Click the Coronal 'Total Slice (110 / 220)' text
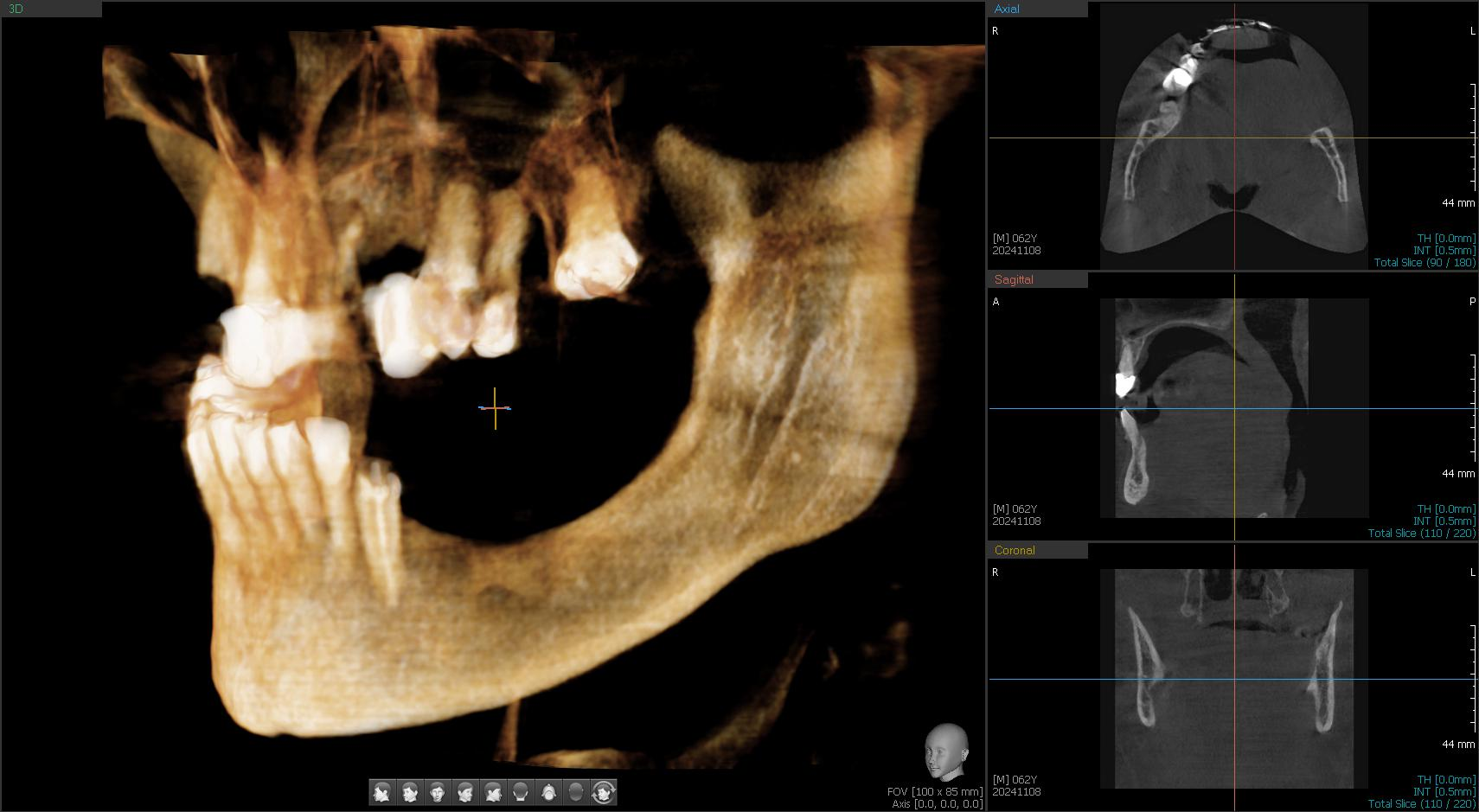Screen dimensions: 1479x812 [x=1422, y=804]
